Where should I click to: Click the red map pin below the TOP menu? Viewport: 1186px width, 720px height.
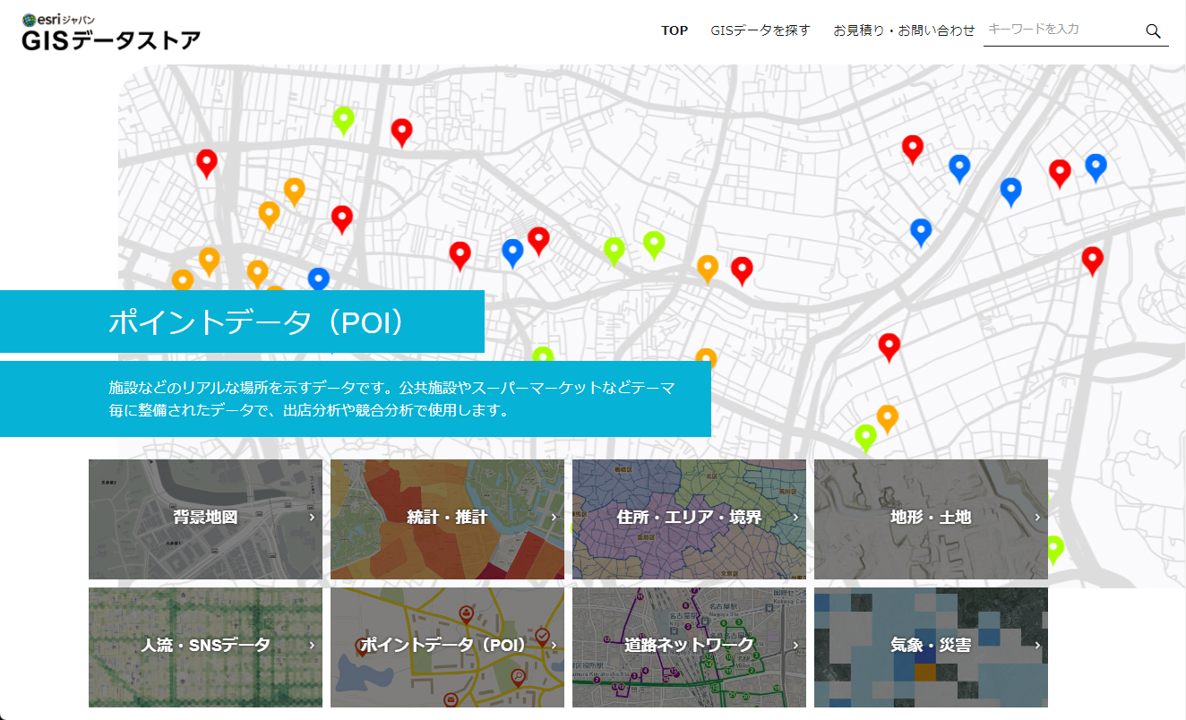click(x=741, y=269)
